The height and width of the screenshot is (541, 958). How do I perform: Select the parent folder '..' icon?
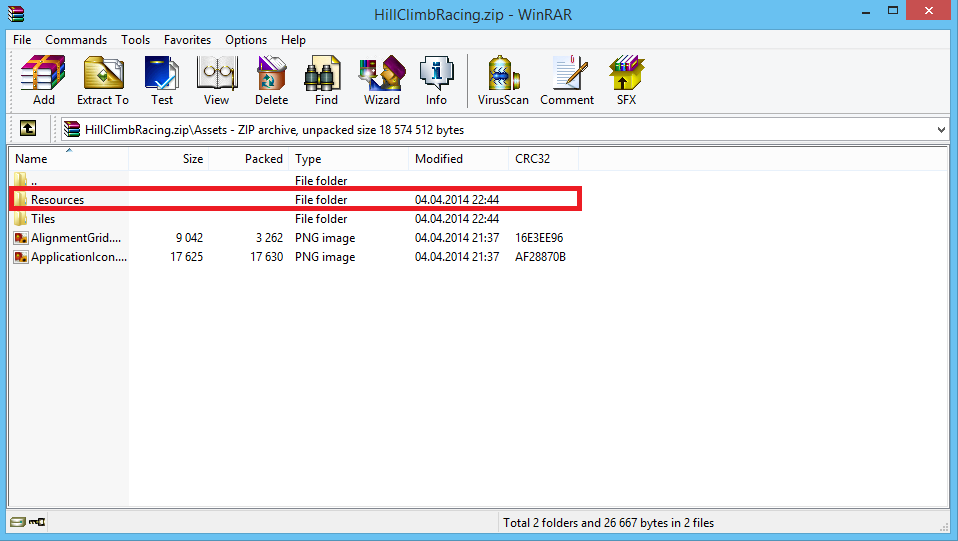tap(21, 180)
